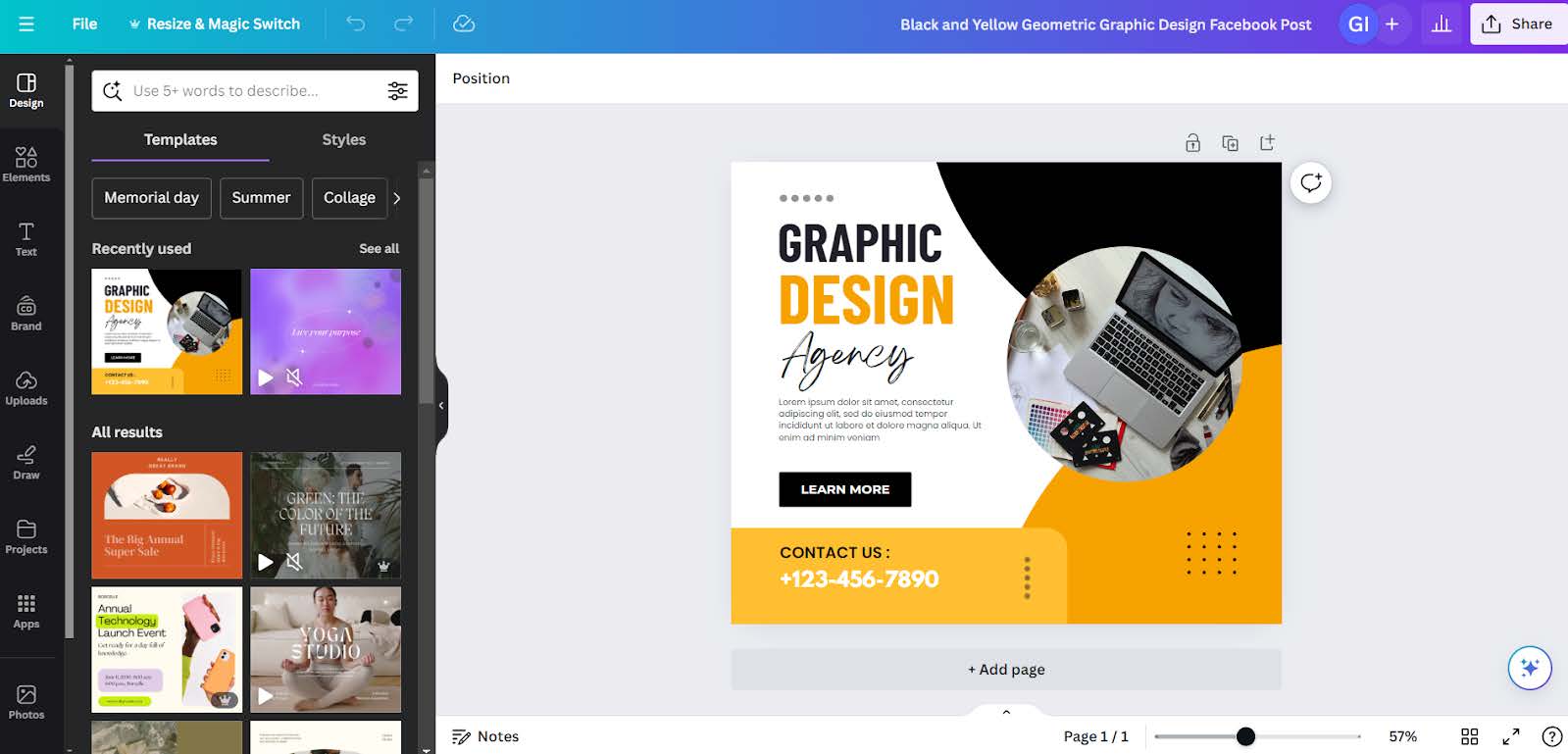
Task: Click the comment bubble refresh icon
Action: pos(1311,183)
